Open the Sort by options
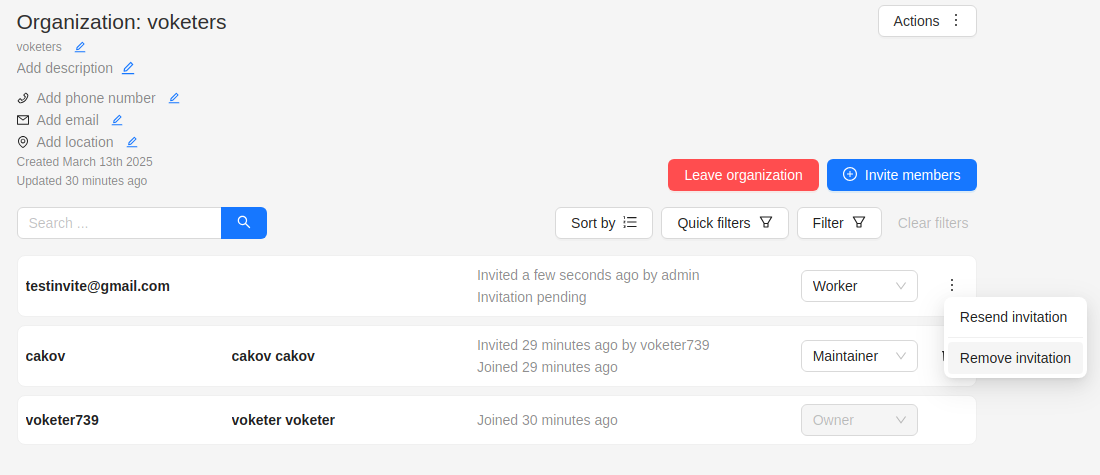The width and height of the screenshot is (1100, 475). [x=604, y=223]
